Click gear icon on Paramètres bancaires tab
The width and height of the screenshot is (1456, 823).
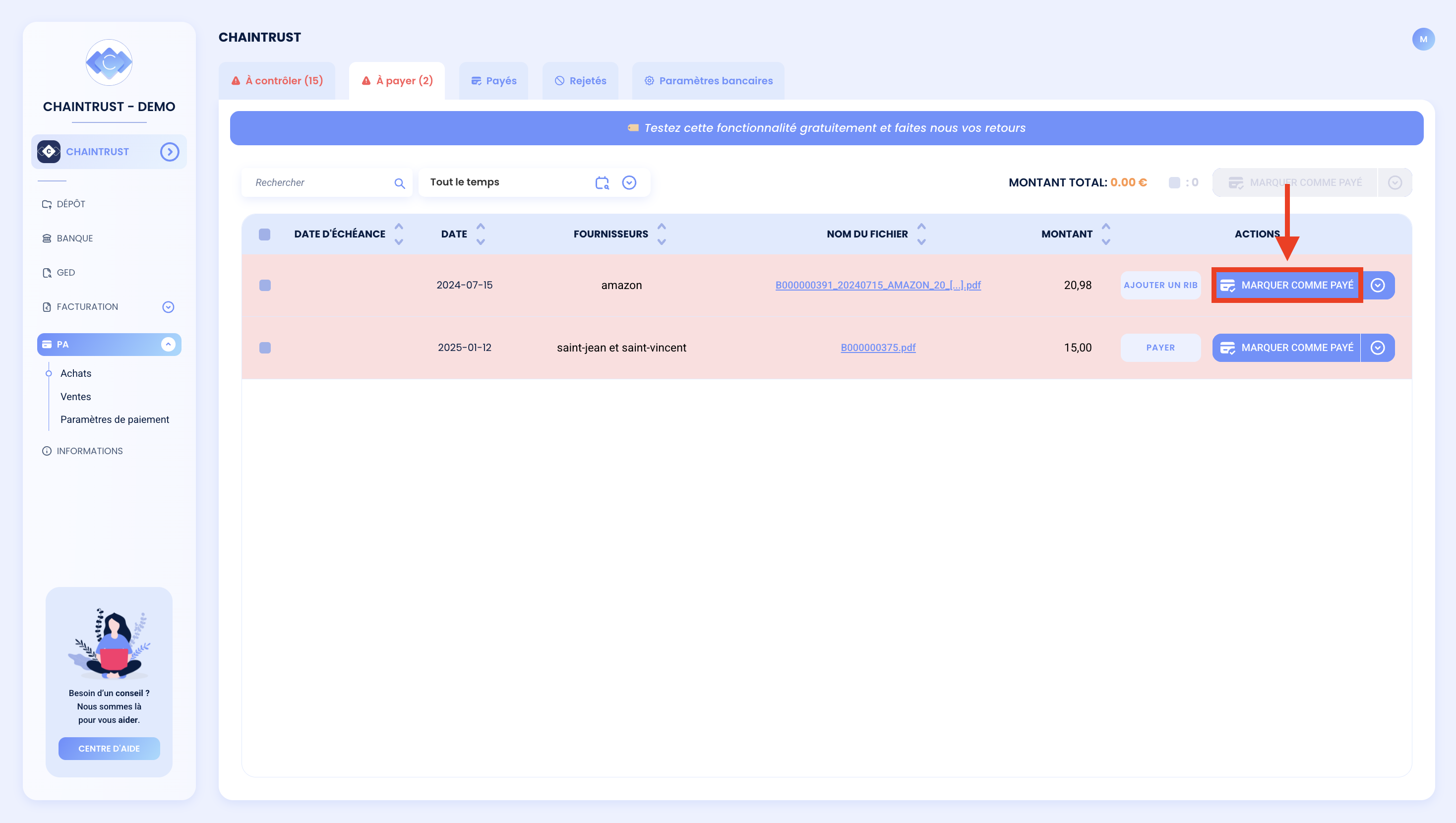pyautogui.click(x=650, y=81)
